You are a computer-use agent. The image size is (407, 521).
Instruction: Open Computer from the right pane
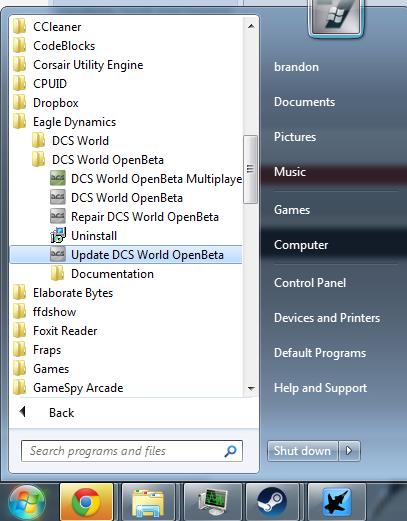tap(301, 245)
